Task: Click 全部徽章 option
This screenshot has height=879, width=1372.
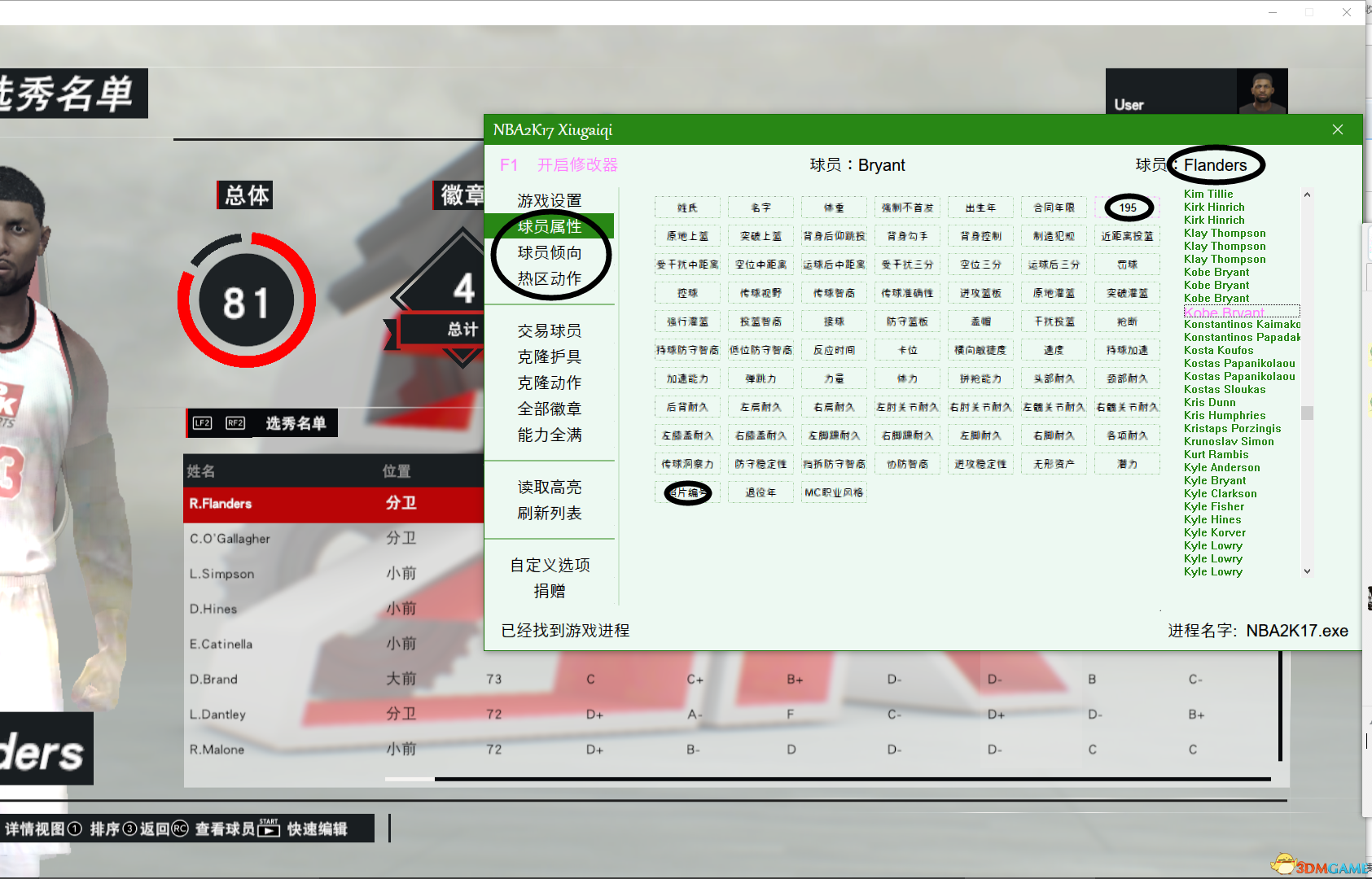Action: coord(550,409)
